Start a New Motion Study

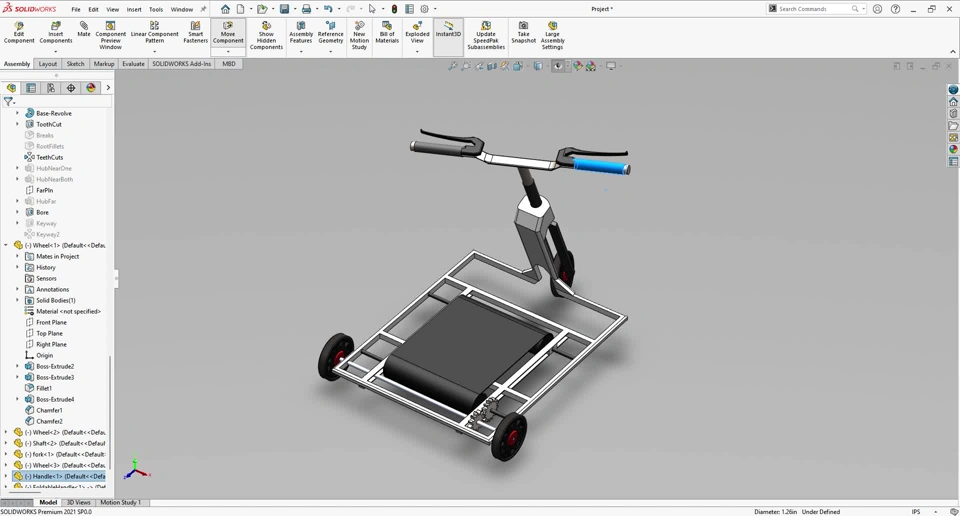[359, 36]
